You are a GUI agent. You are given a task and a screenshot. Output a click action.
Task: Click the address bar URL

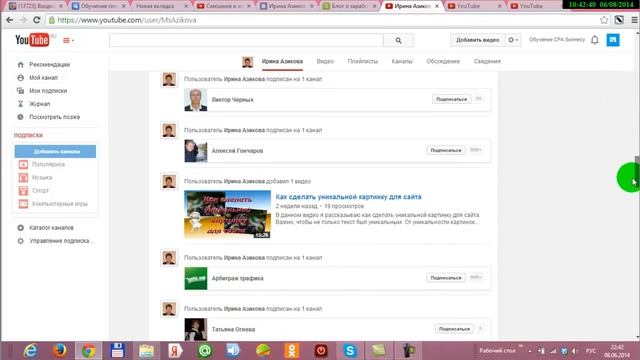pos(127,20)
